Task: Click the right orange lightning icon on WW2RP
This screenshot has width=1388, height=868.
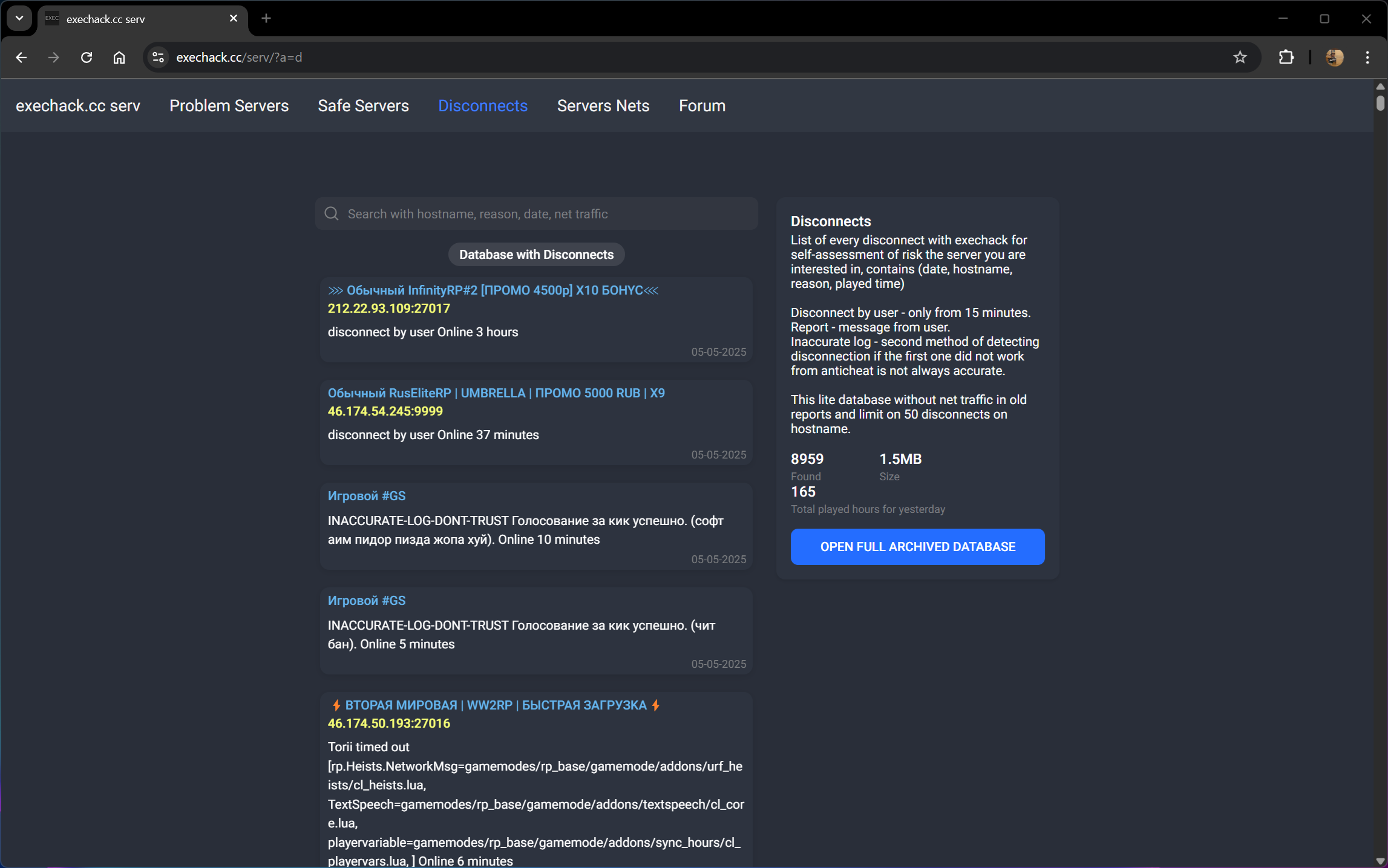Action: [656, 705]
